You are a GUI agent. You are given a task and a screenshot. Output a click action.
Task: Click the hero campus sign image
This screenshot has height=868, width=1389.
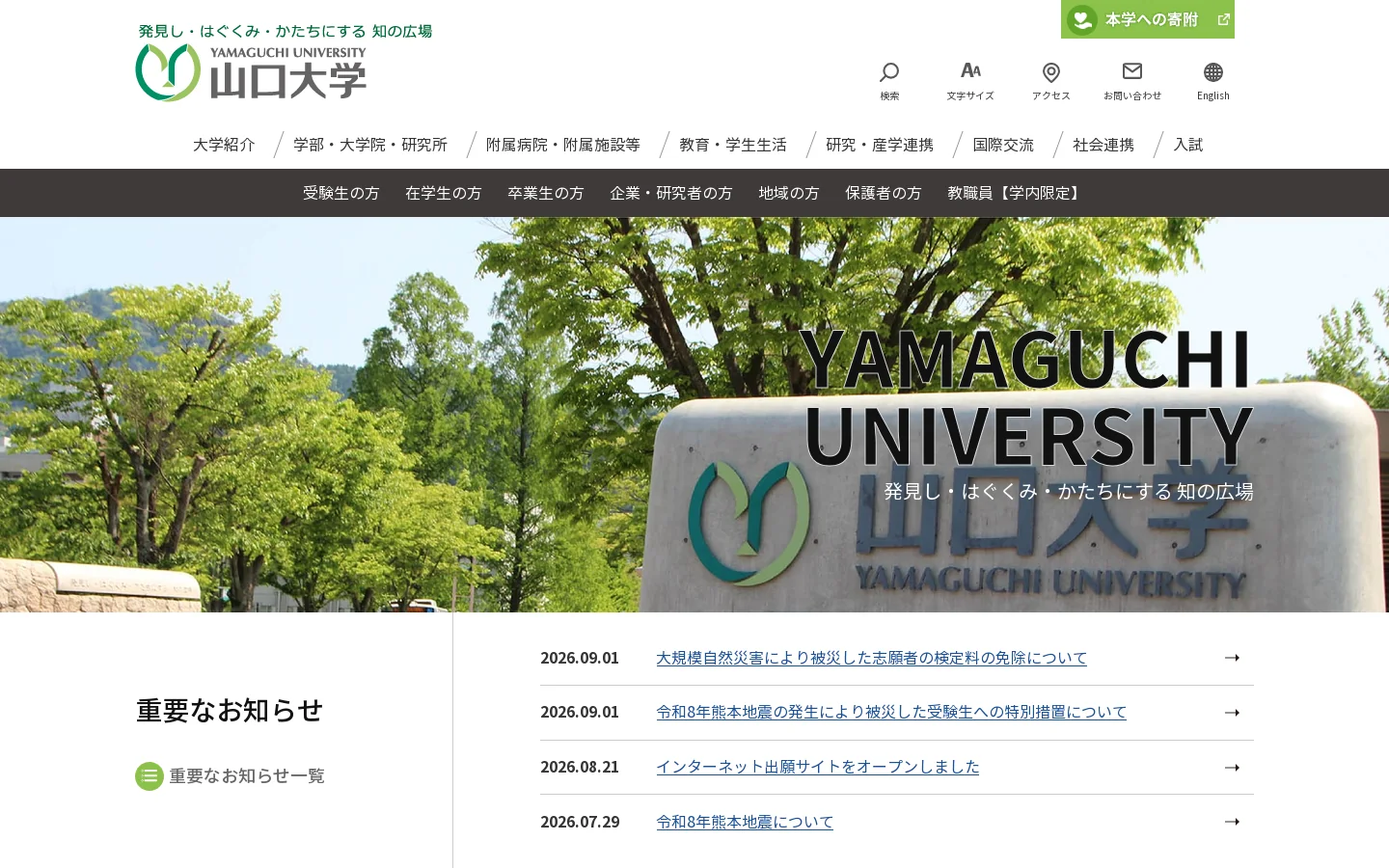coord(694,415)
